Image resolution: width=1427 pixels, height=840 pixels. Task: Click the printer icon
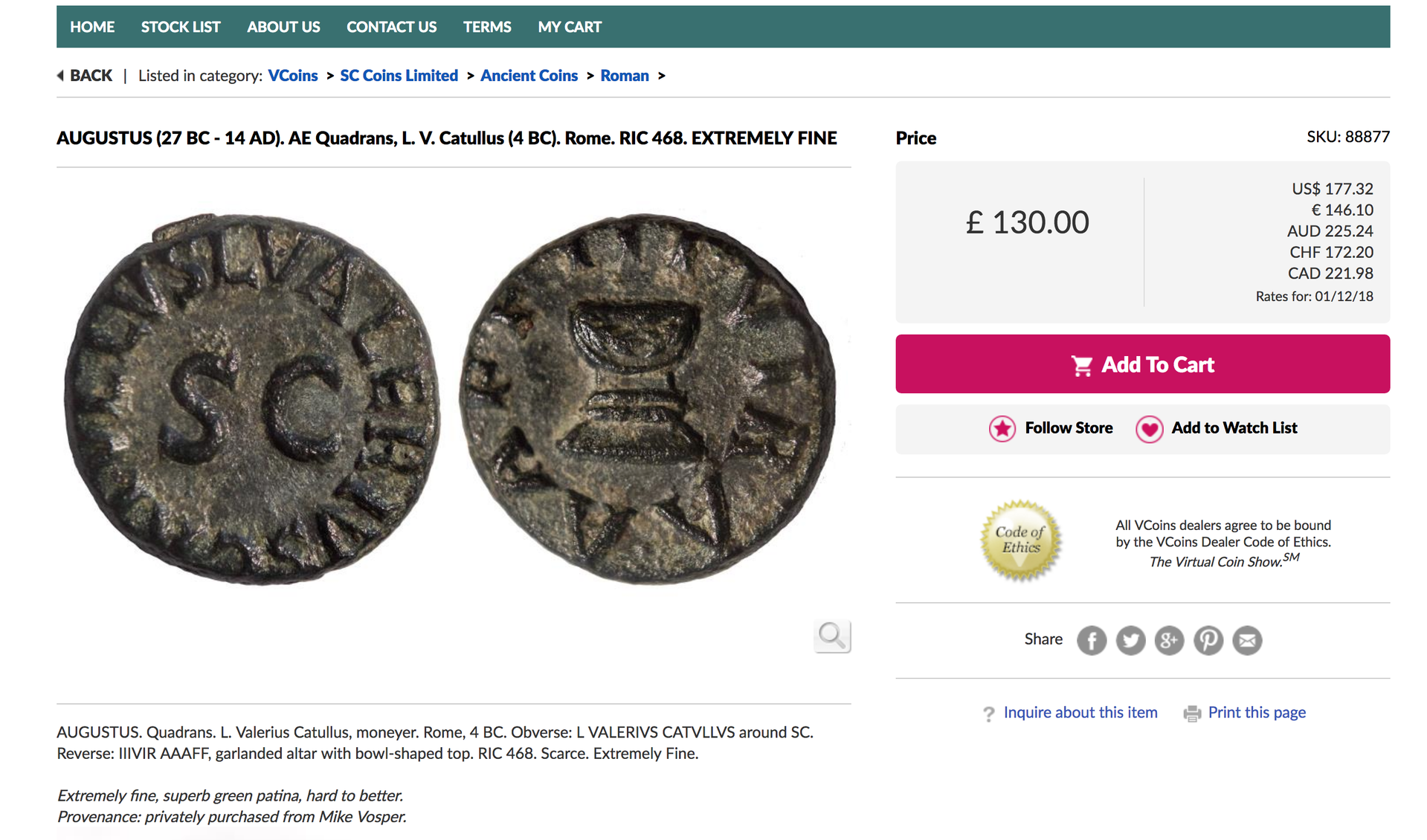(x=1192, y=714)
